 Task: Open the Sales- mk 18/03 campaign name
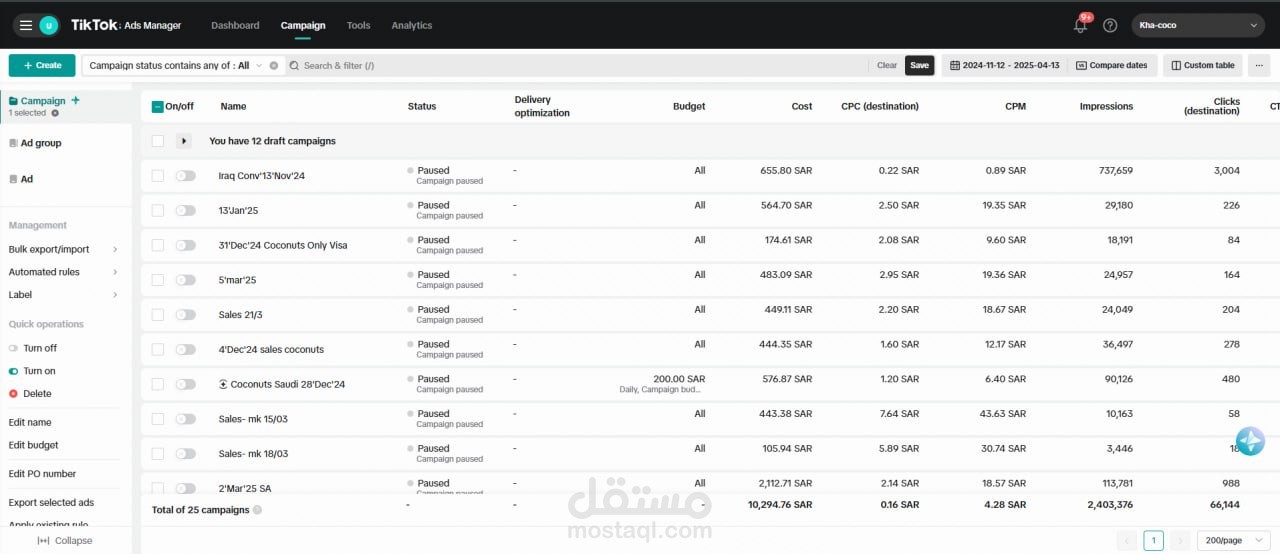pos(253,454)
